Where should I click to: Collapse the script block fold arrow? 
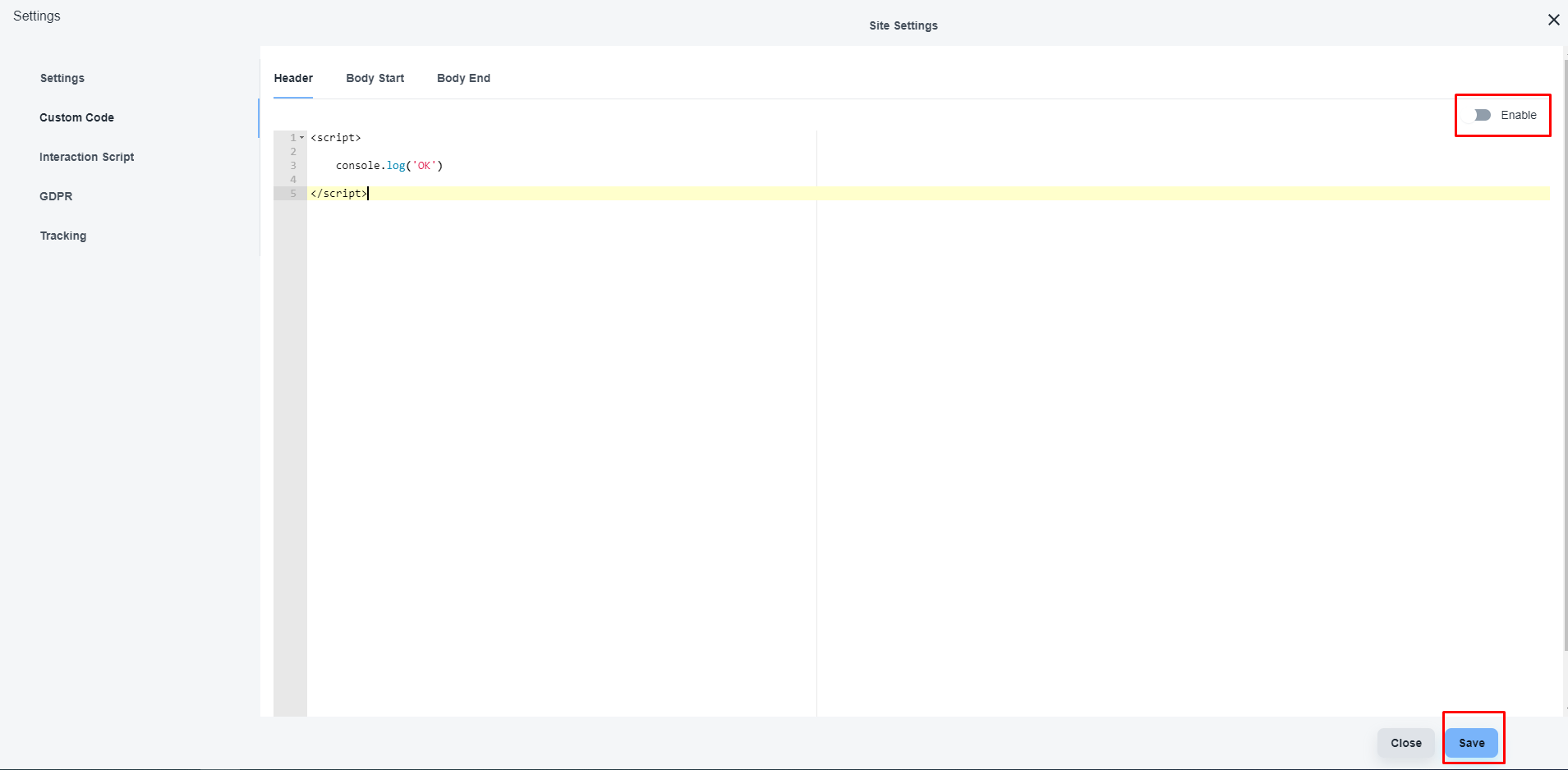tap(301, 138)
